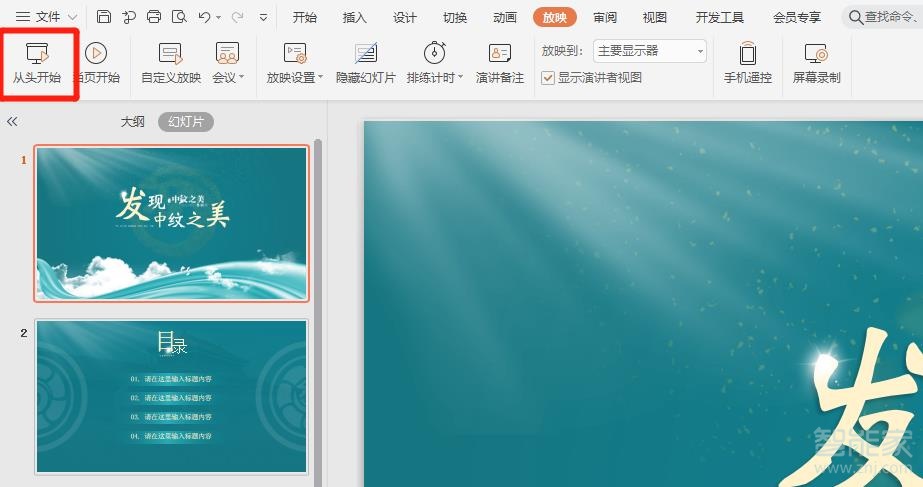Click the undo arrow icon
The height and width of the screenshot is (487, 923).
pos(204,17)
